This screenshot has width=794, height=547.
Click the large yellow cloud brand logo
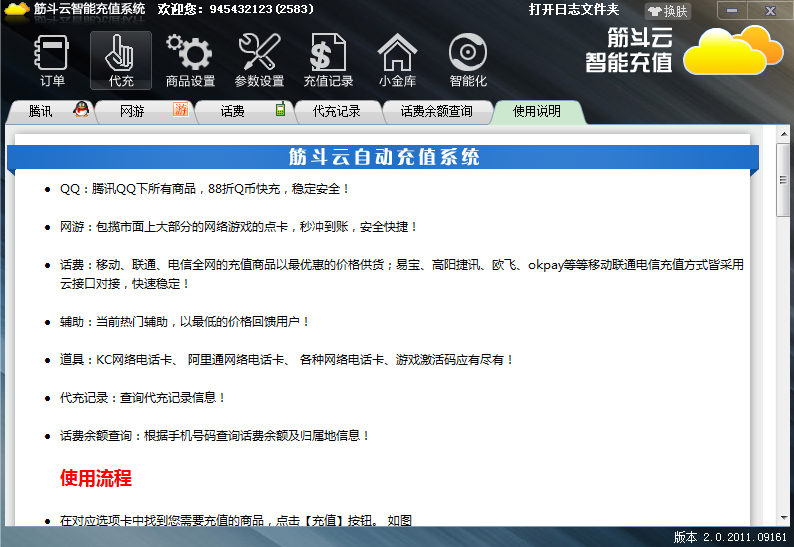click(x=733, y=51)
